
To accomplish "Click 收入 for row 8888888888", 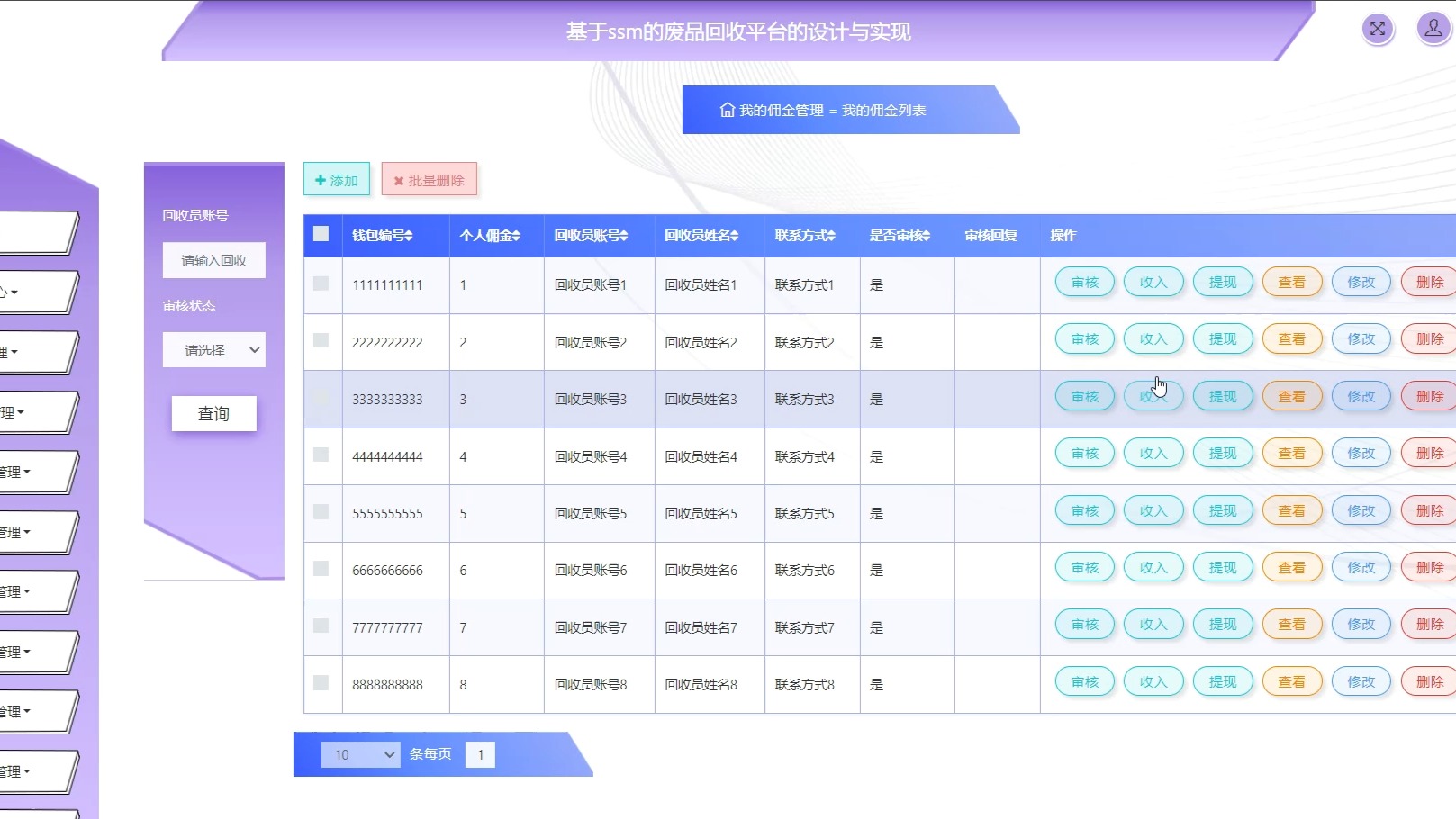I will pyautogui.click(x=1153, y=682).
